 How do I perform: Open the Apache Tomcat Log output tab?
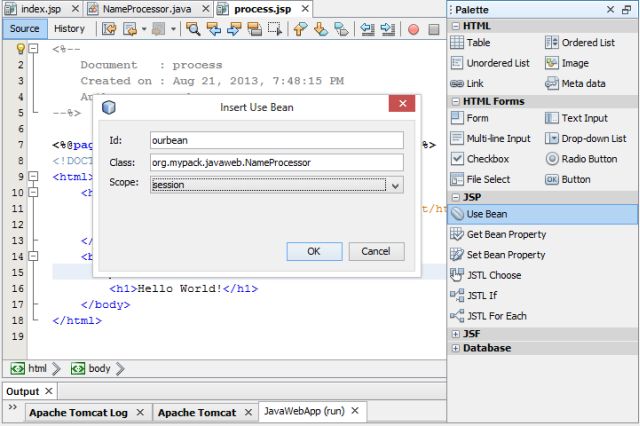[78, 413]
